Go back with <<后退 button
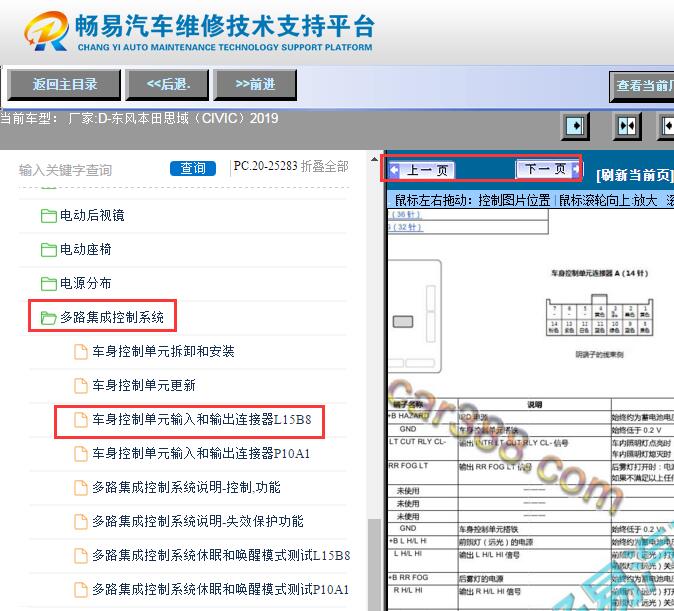Screen dimensions: 674x611 [x=168, y=85]
